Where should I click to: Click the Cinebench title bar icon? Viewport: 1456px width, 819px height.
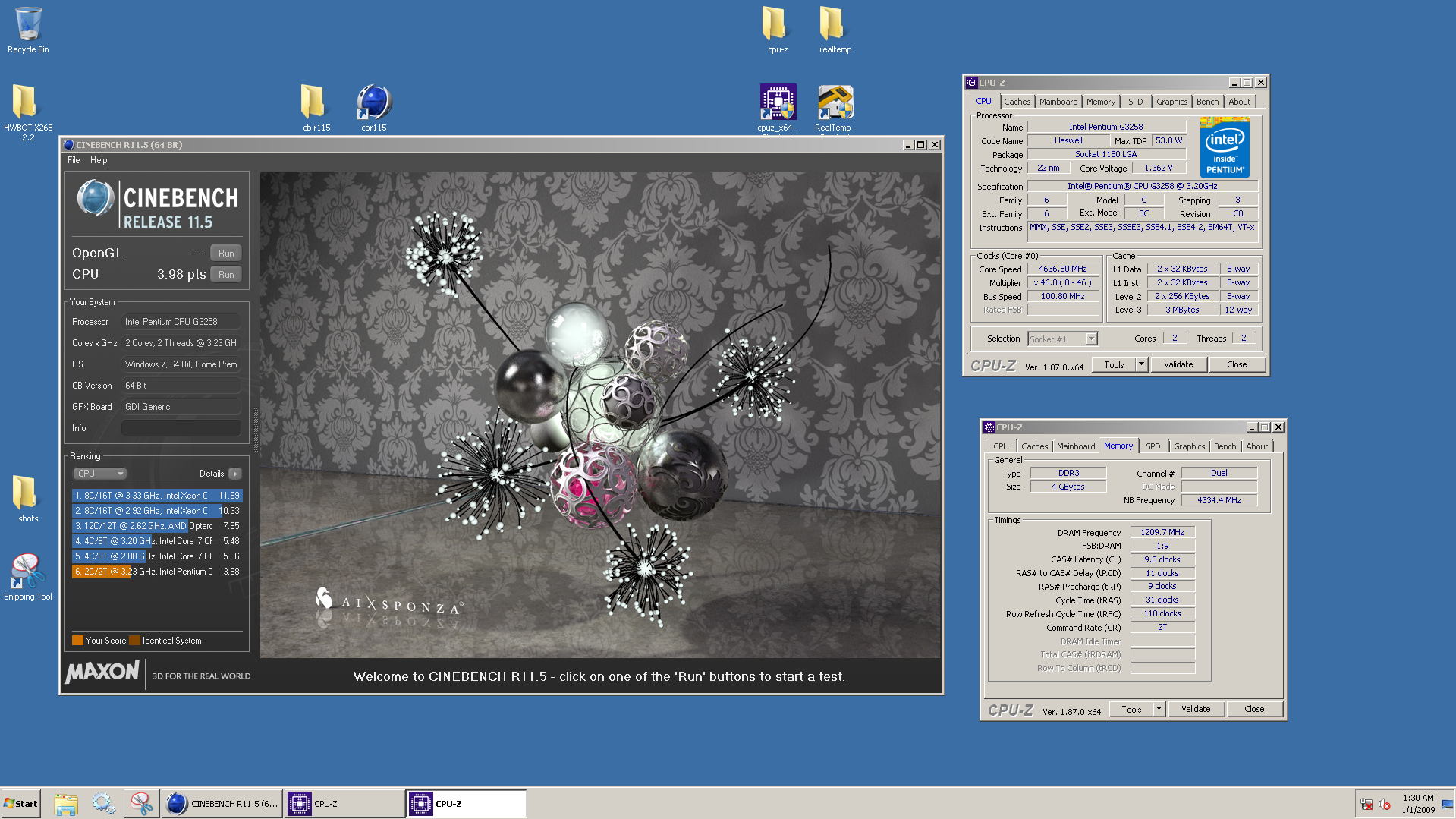point(68,145)
